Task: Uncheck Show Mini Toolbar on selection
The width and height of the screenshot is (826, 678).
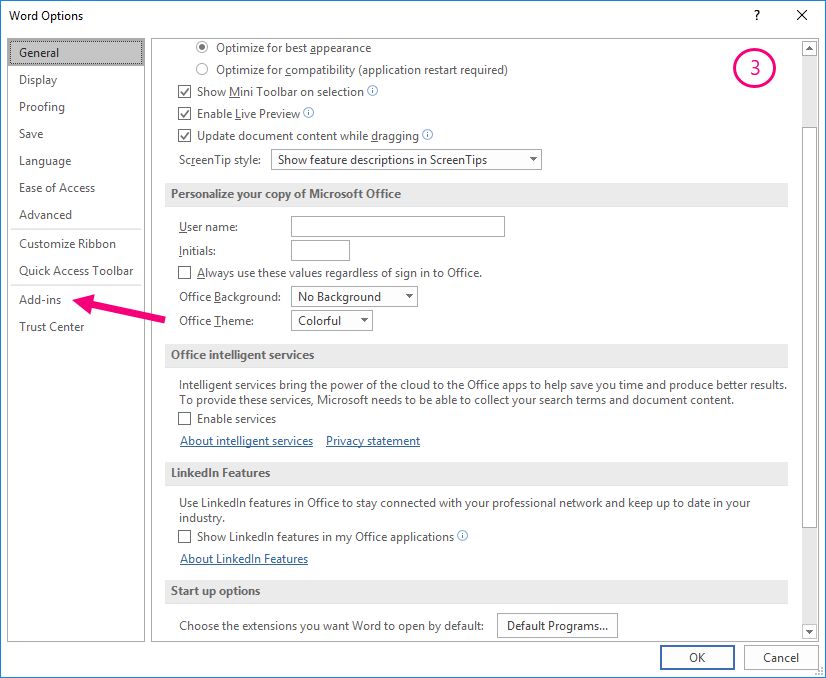Action: click(184, 92)
